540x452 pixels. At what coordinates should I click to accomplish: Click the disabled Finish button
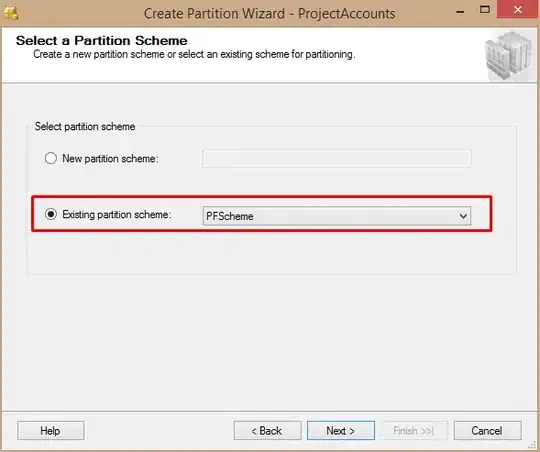click(414, 431)
